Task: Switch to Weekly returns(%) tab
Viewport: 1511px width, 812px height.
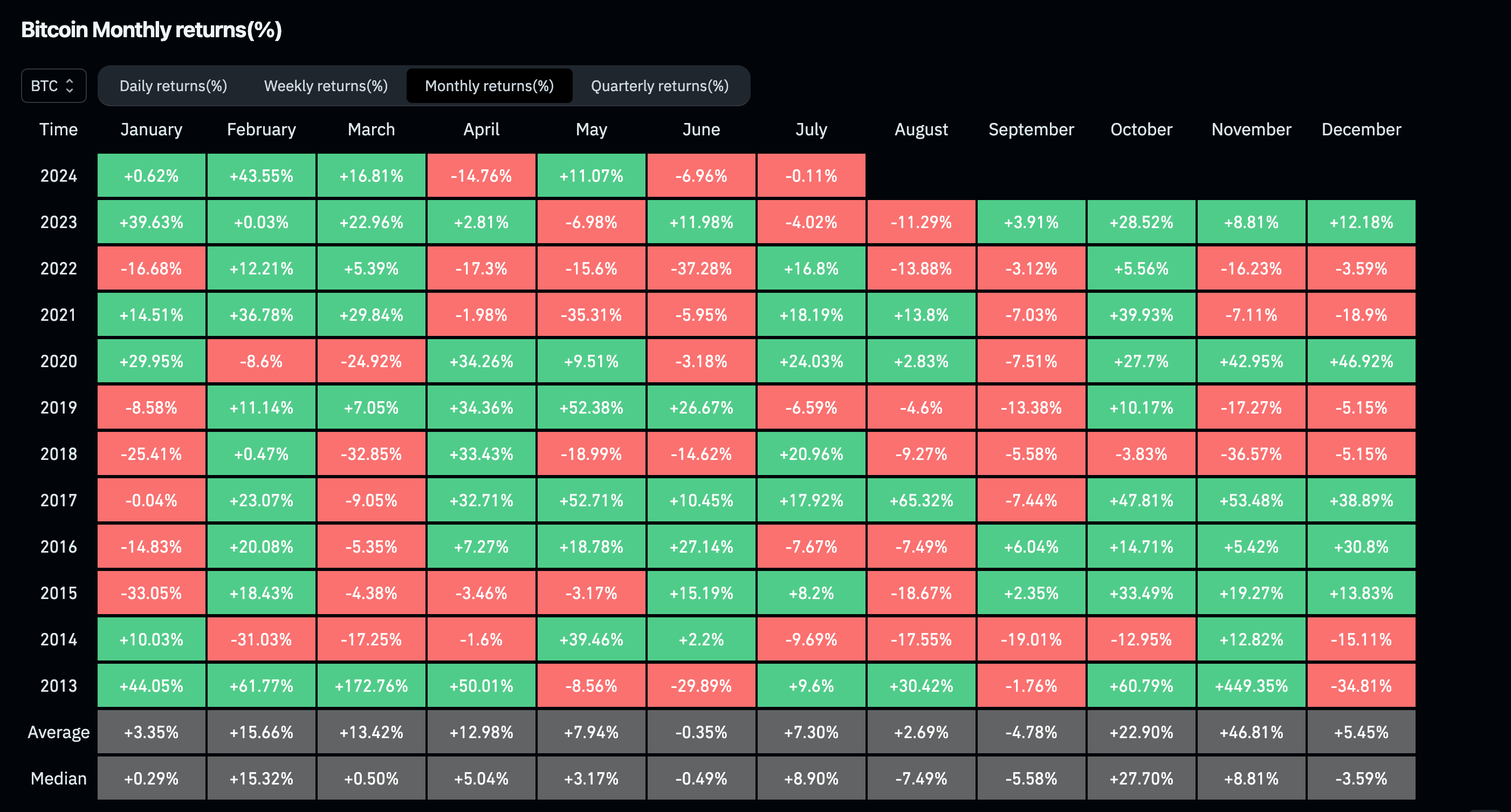Action: click(x=326, y=86)
